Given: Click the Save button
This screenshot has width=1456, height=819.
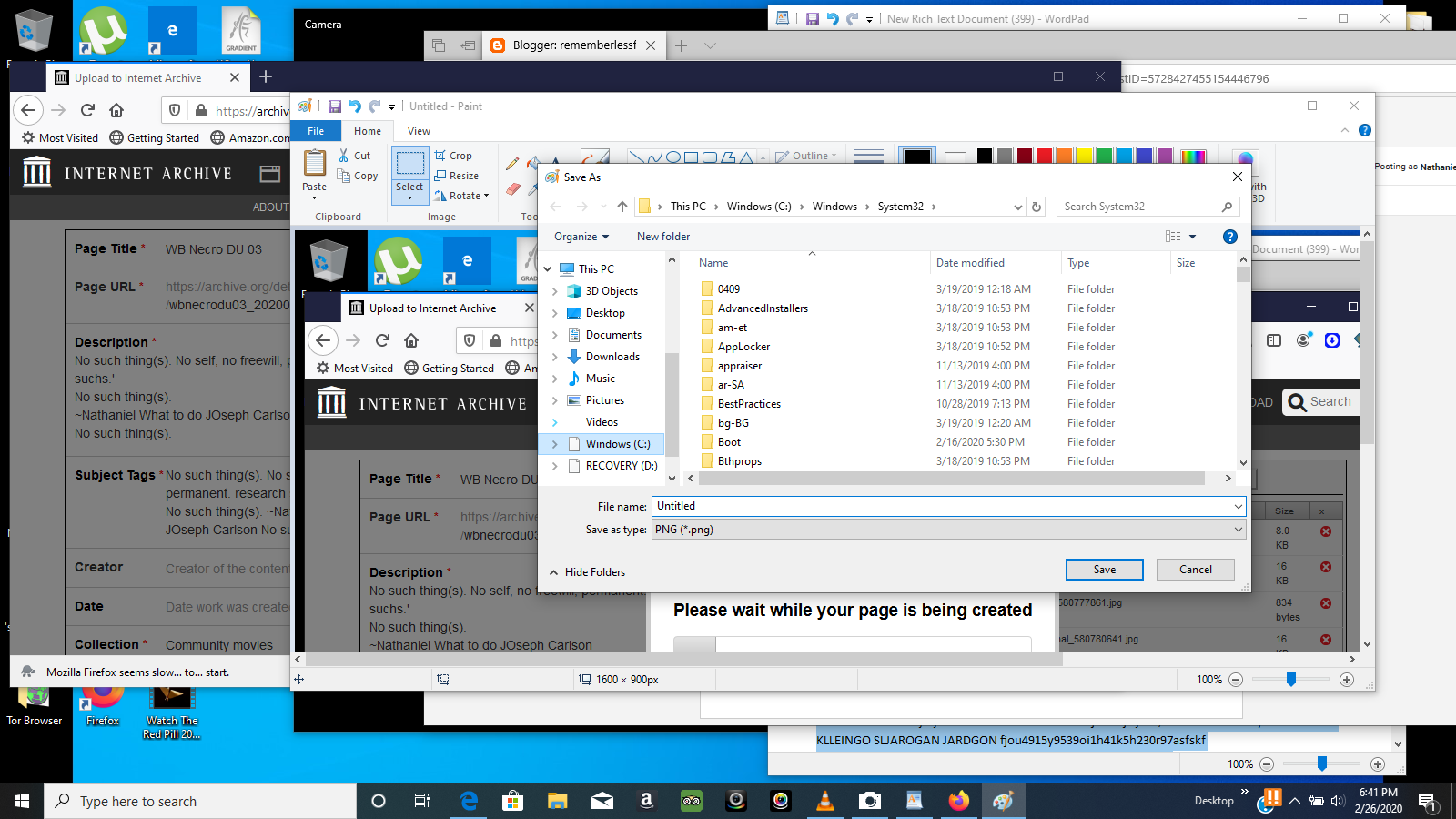Looking at the screenshot, I should tap(1105, 570).
